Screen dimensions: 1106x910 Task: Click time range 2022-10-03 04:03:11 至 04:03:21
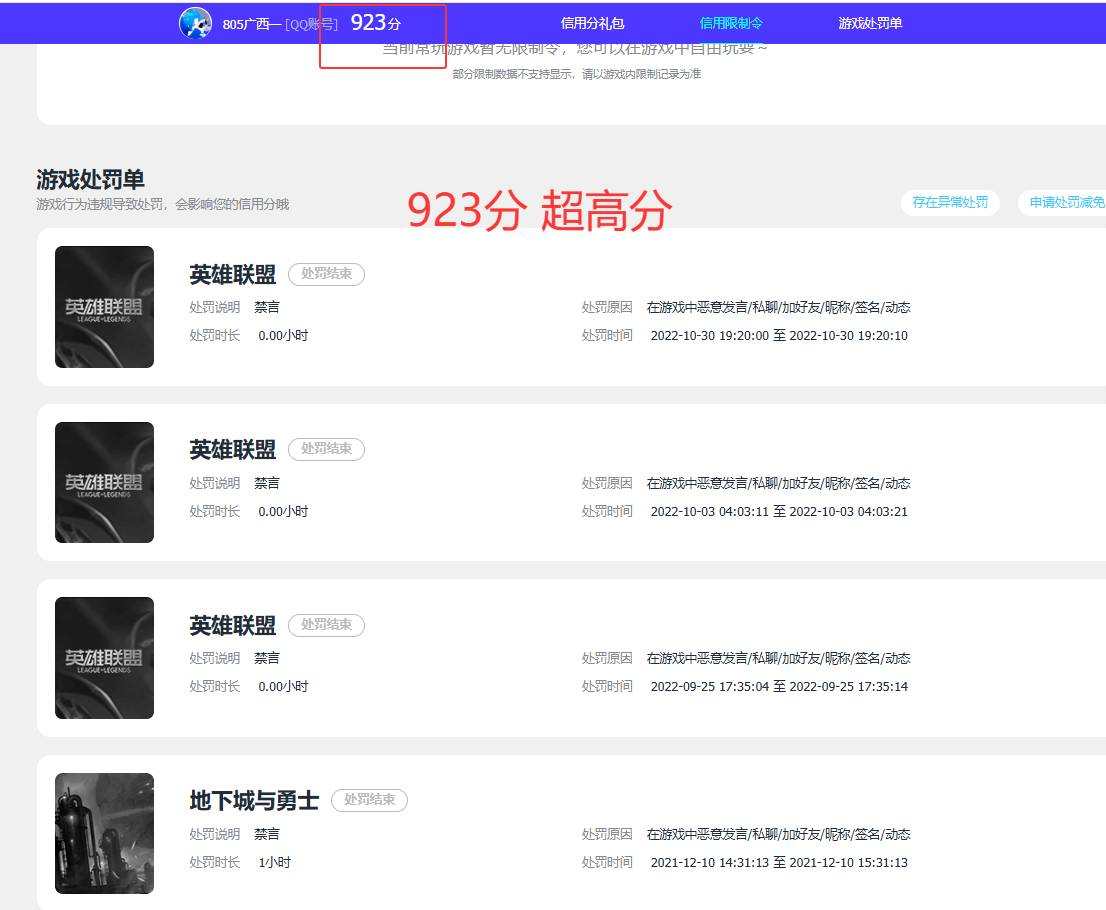coord(779,511)
